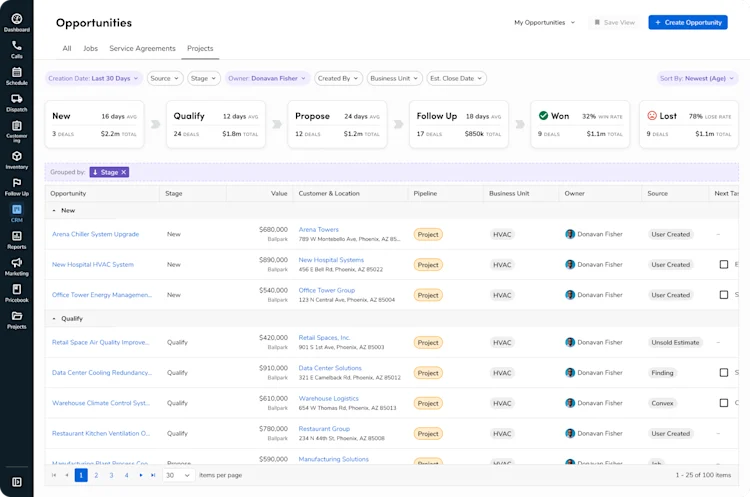Open Pricebook in the sidebar

click(17, 293)
